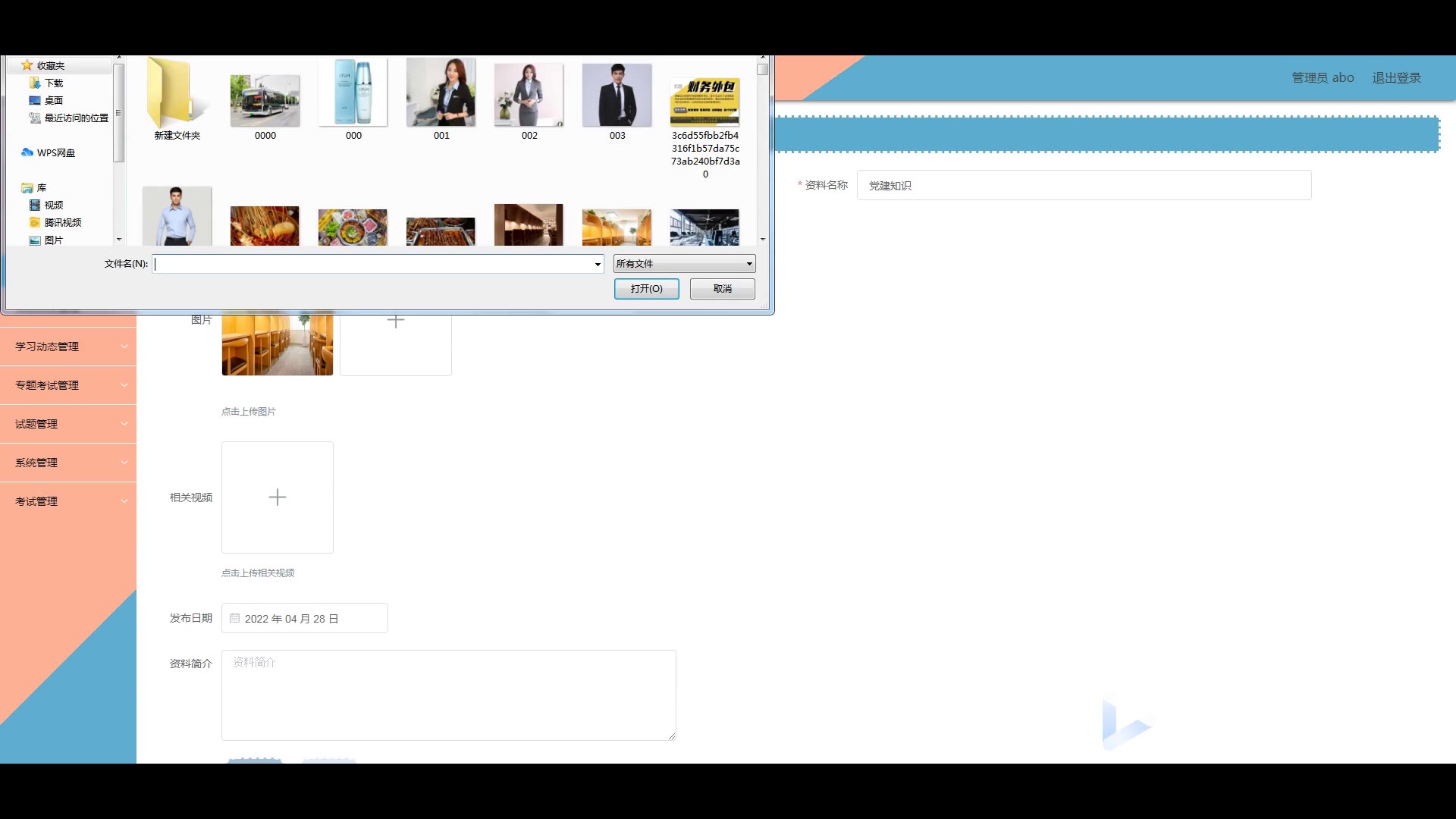Select the 下载 folder icon
Viewport: 1456px width, 819px height.
[x=34, y=83]
